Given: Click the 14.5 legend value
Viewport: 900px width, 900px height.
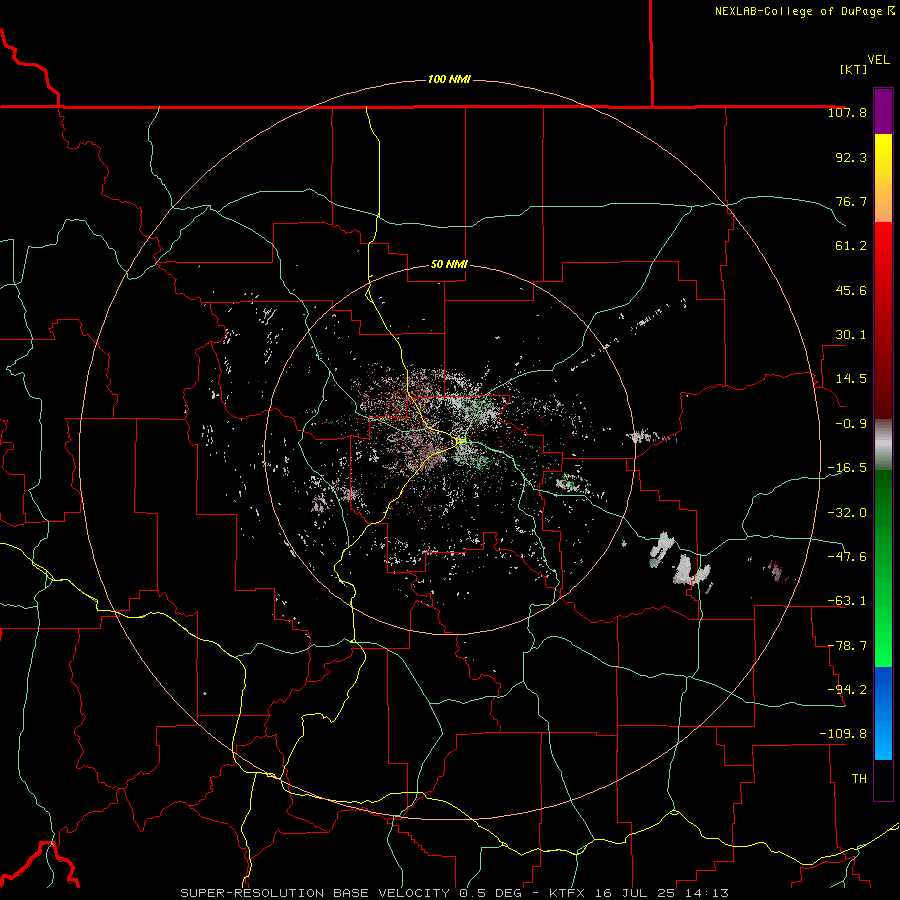Looking at the screenshot, I should [x=851, y=379].
